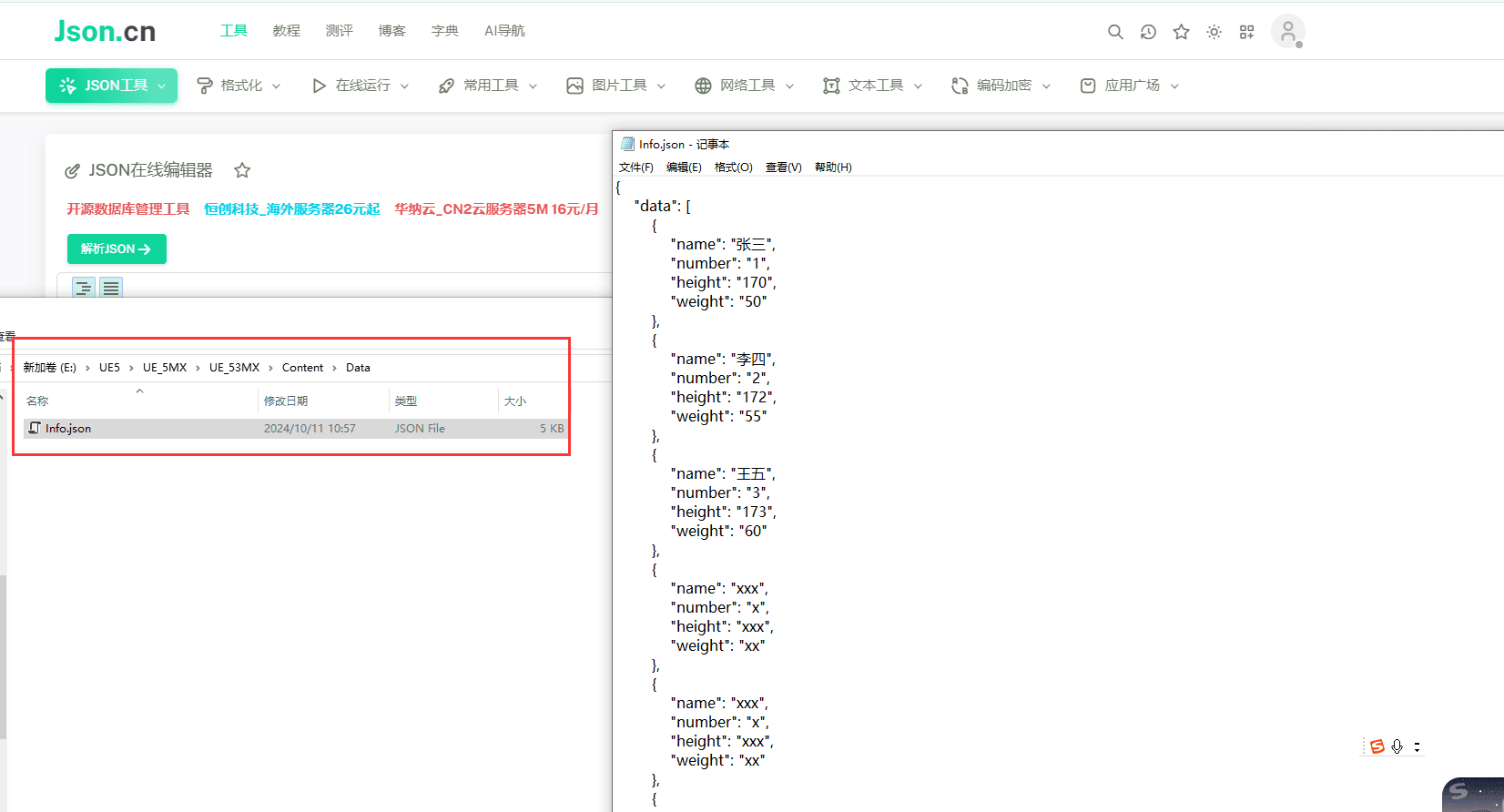The image size is (1504, 812).
Task: Click the microphone icon in IME bar
Action: pos(1397,747)
